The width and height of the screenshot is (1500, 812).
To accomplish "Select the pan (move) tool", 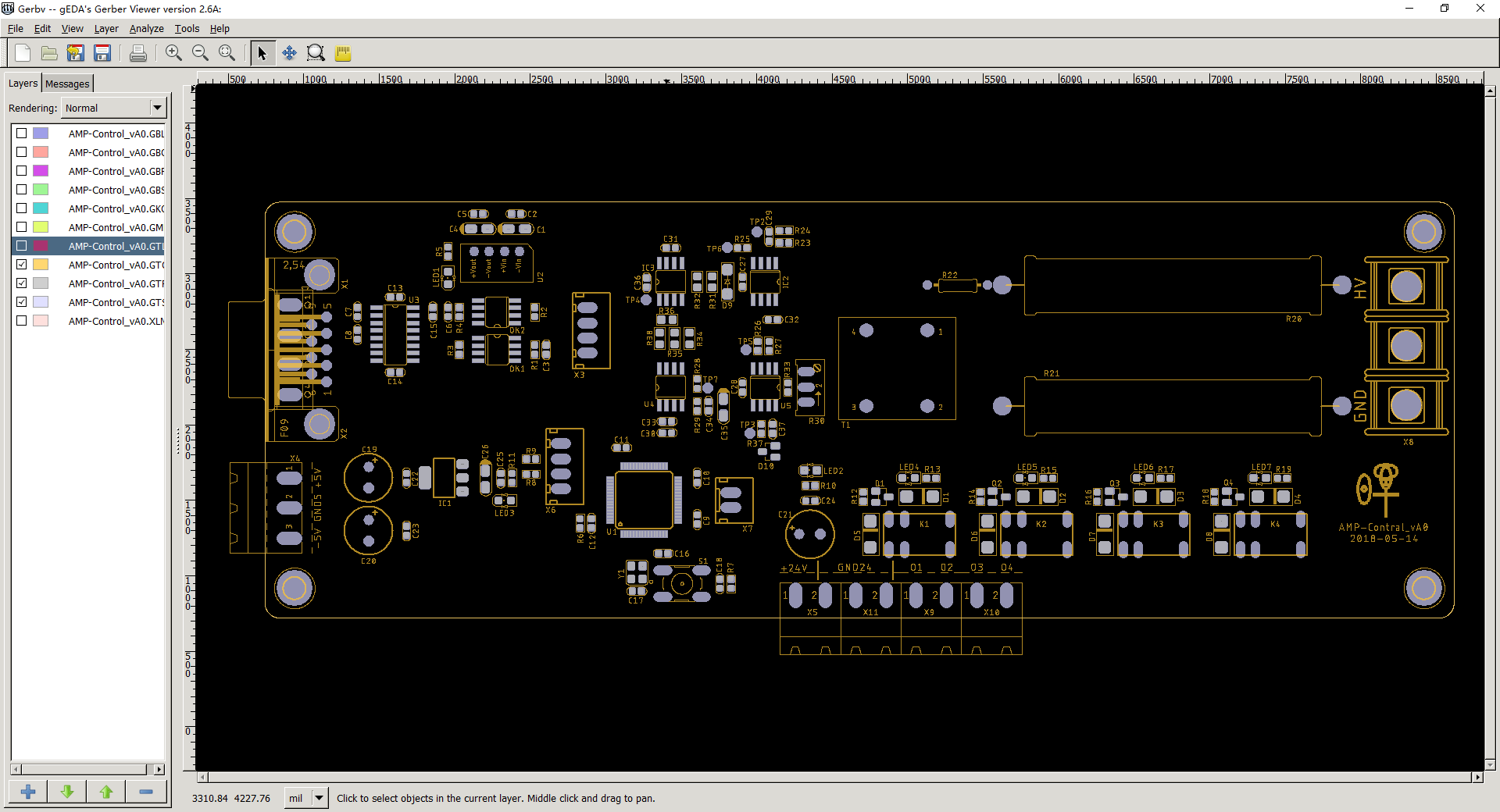I will [x=289, y=53].
